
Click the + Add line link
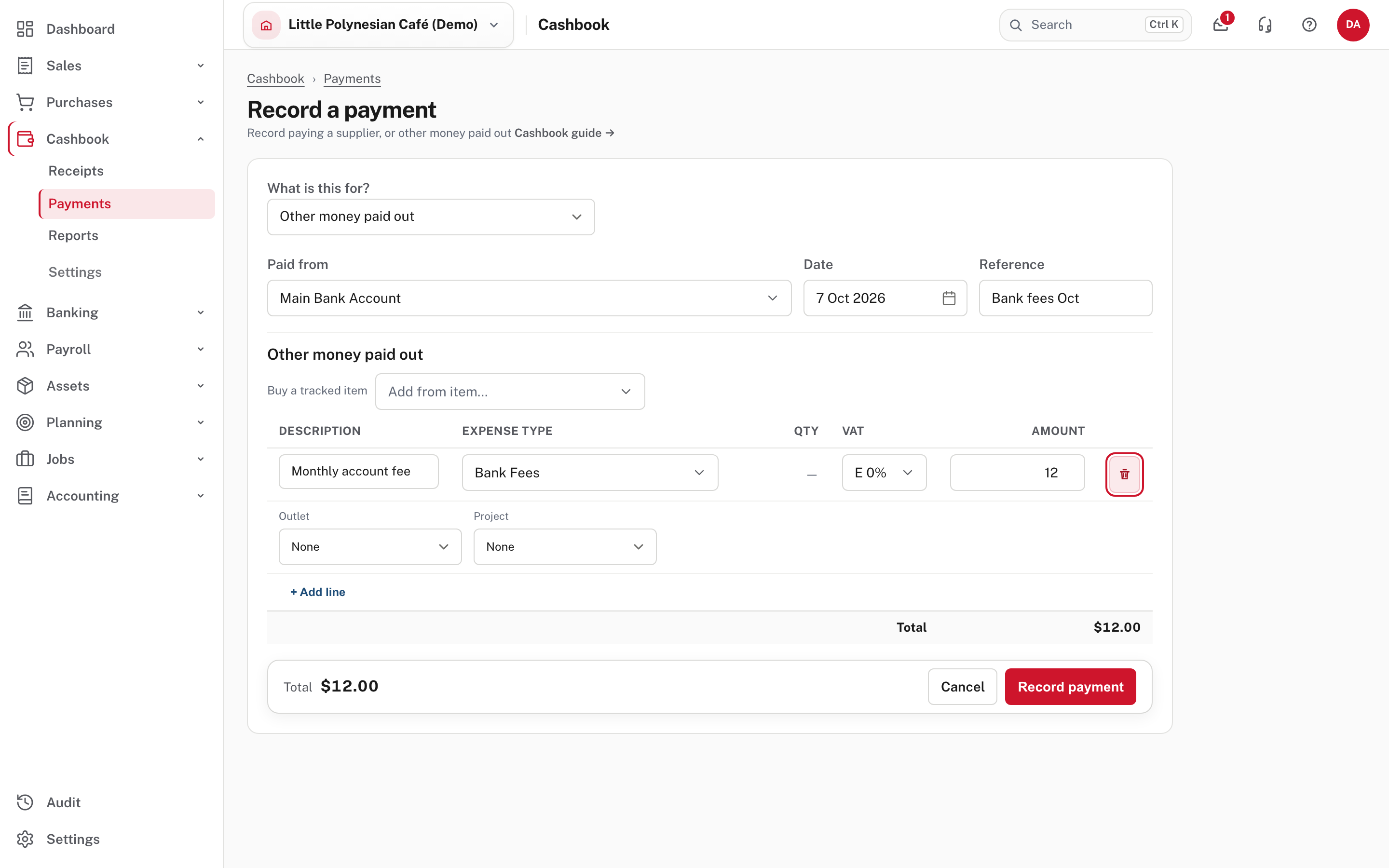tap(317, 592)
